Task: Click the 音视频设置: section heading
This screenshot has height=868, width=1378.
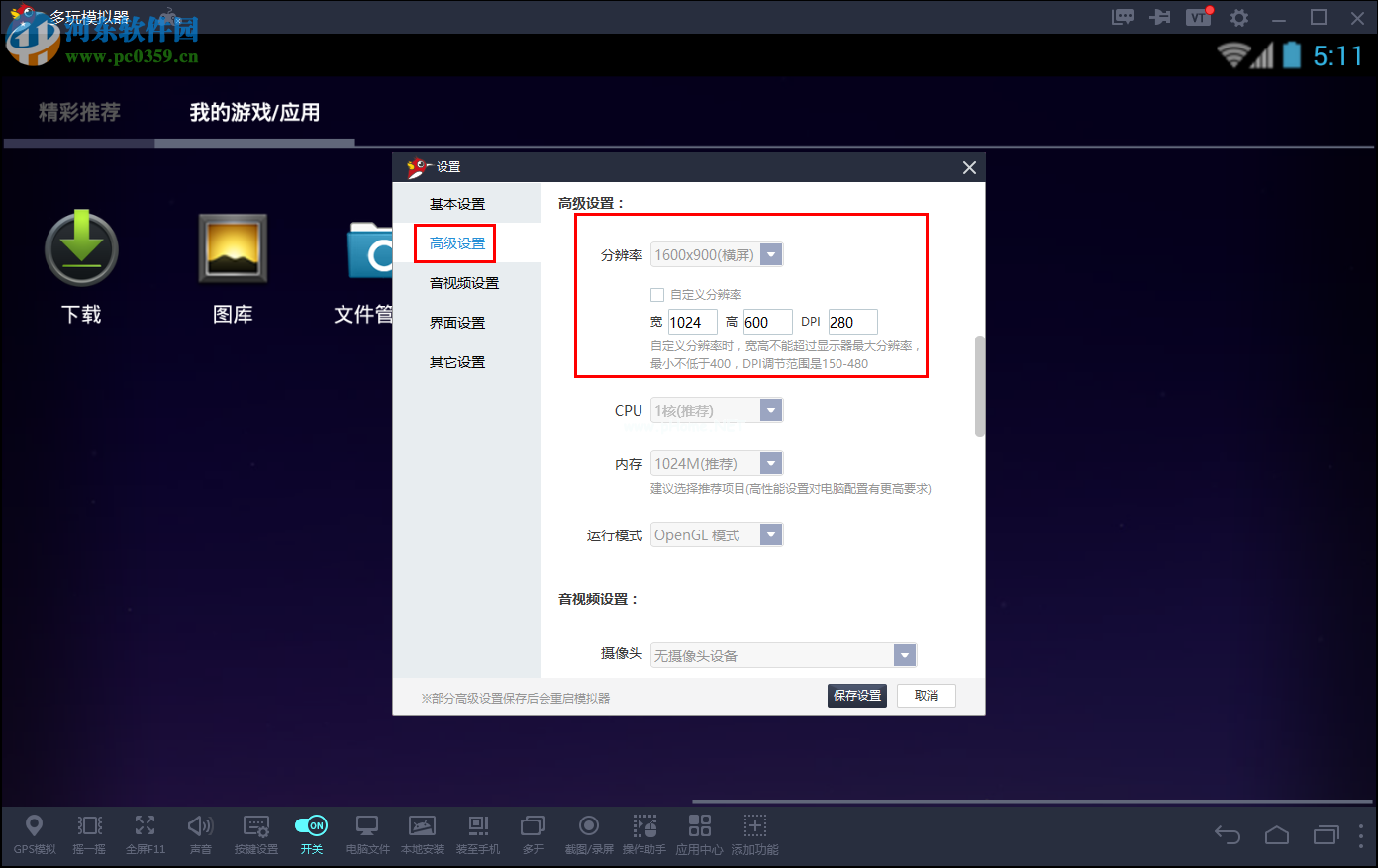Action: (599, 599)
